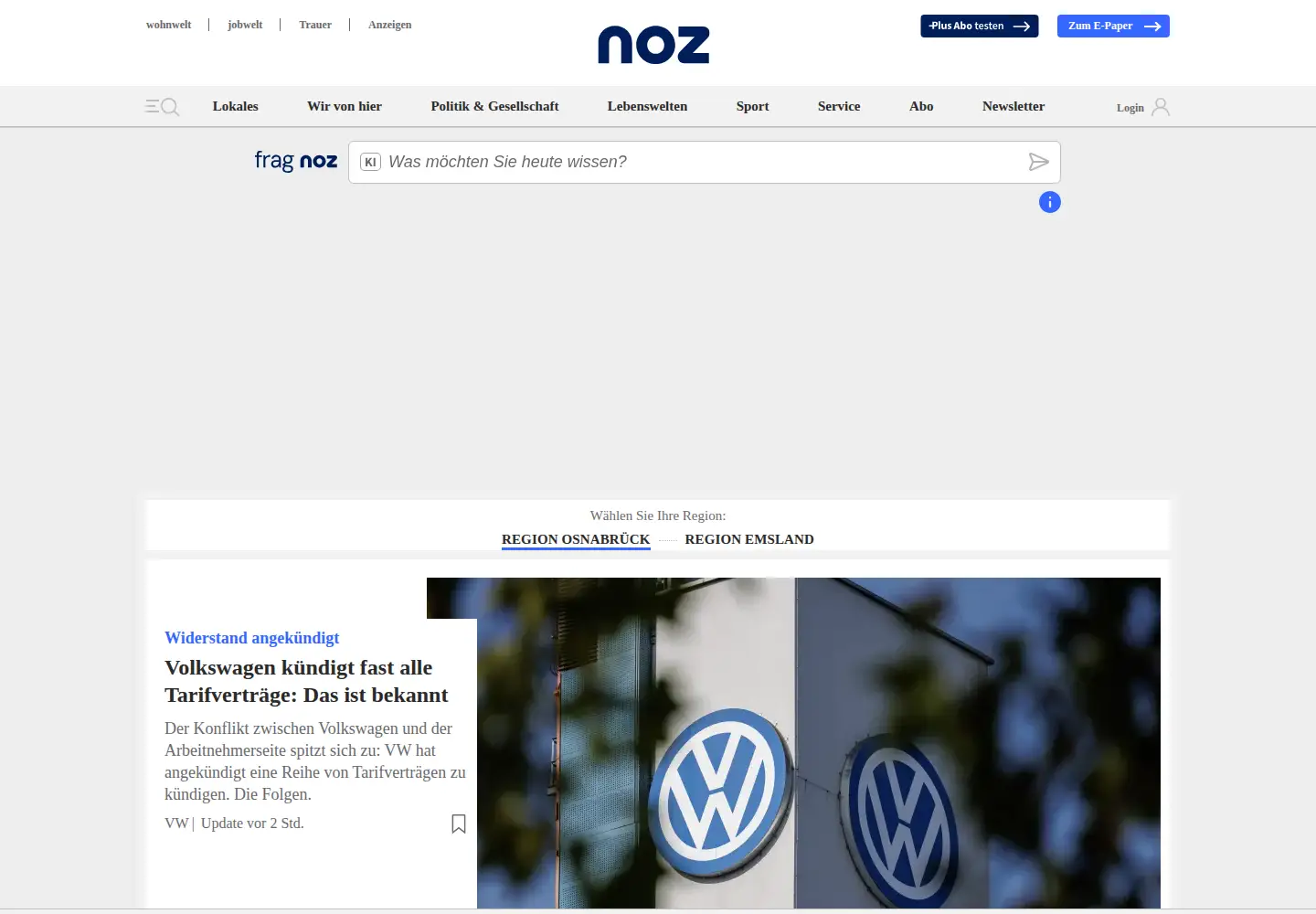Open the menu and search icon
1316x914 pixels.
tap(162, 107)
